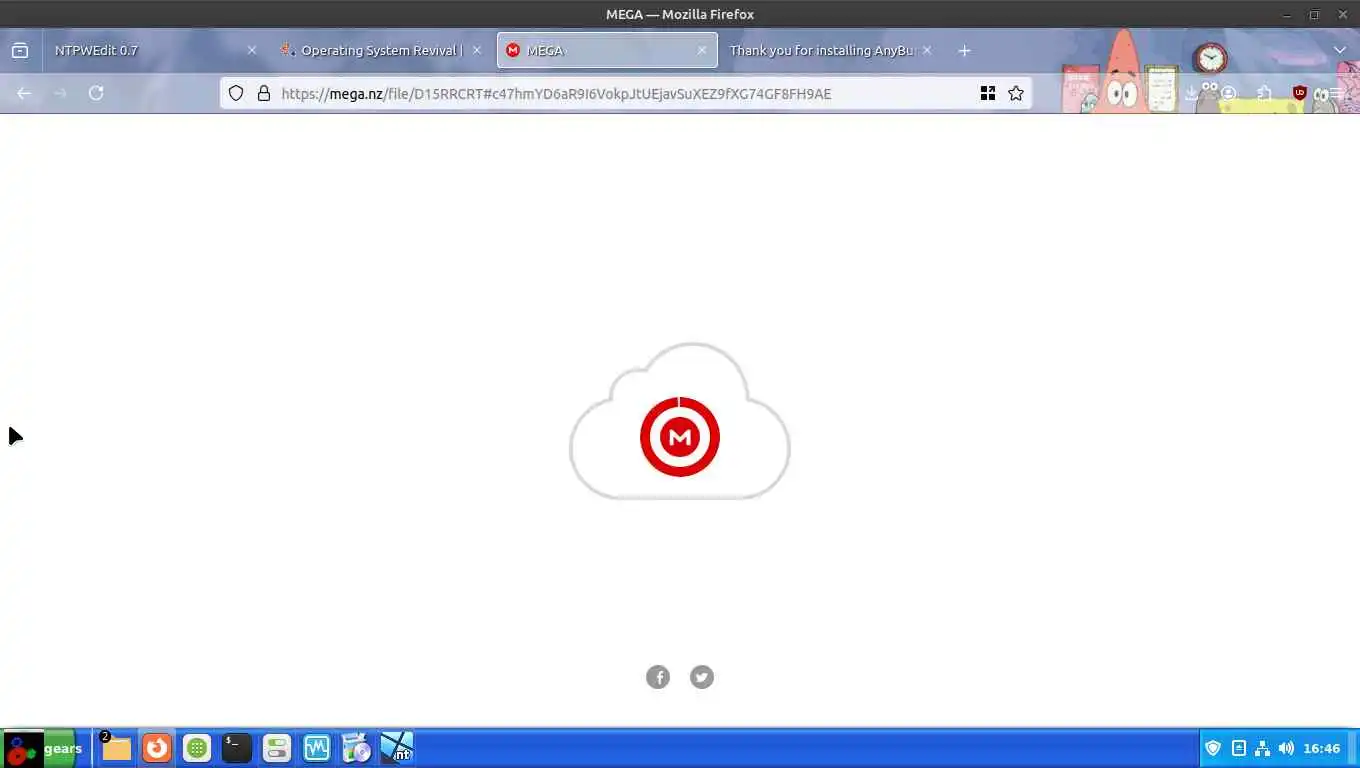Open the network connections tray icon
This screenshot has width=1360, height=768.
coord(1262,748)
